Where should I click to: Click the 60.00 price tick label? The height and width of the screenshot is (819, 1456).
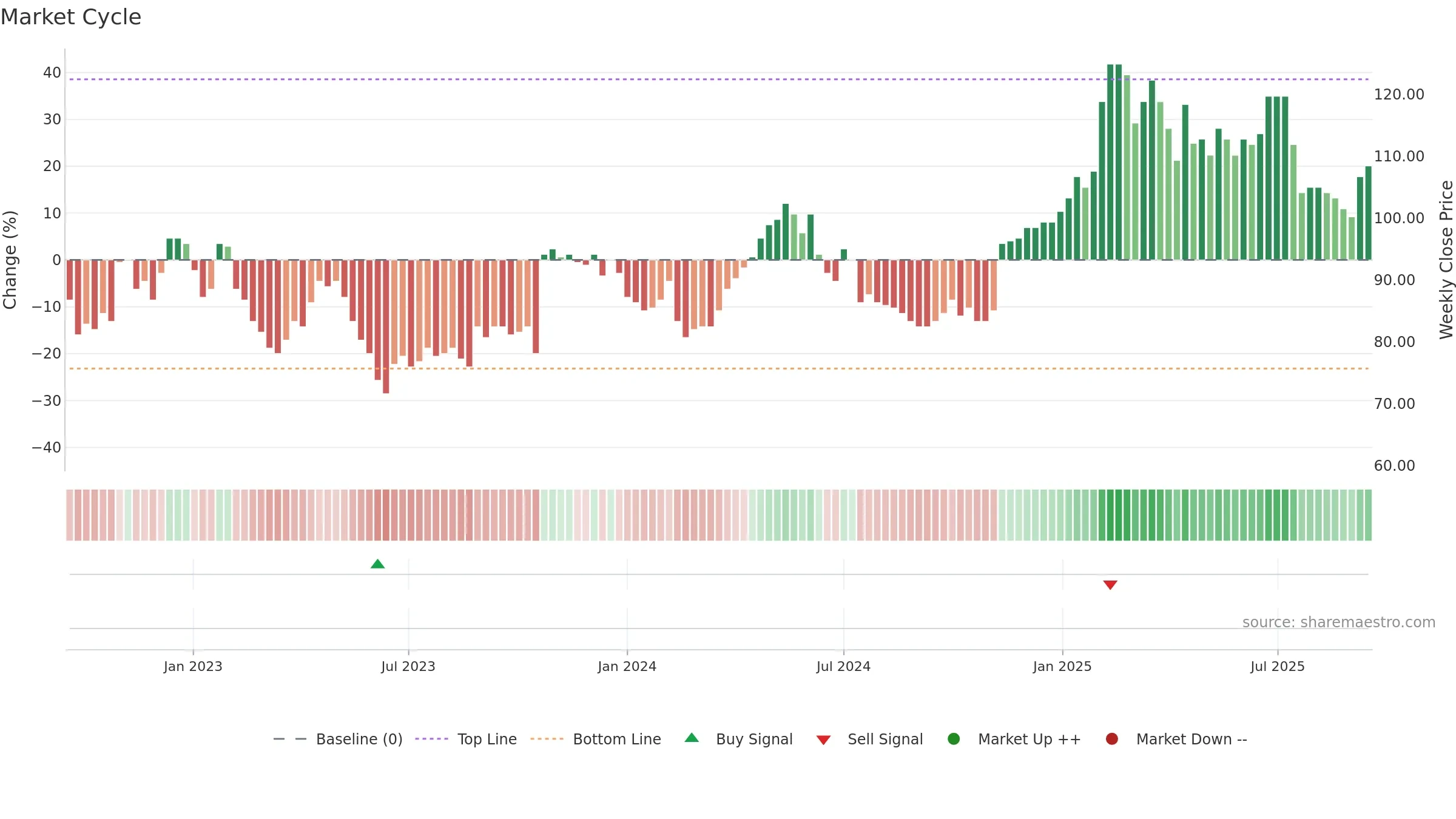coord(1394,465)
